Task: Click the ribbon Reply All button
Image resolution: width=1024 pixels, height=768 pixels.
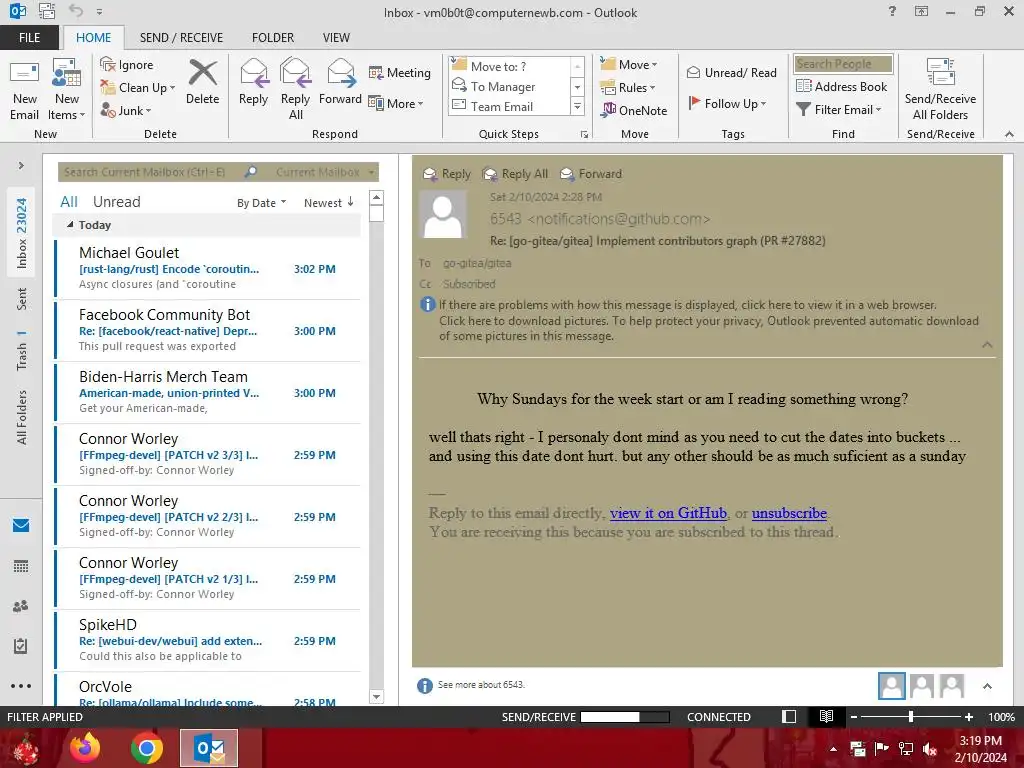Action: pos(295,90)
